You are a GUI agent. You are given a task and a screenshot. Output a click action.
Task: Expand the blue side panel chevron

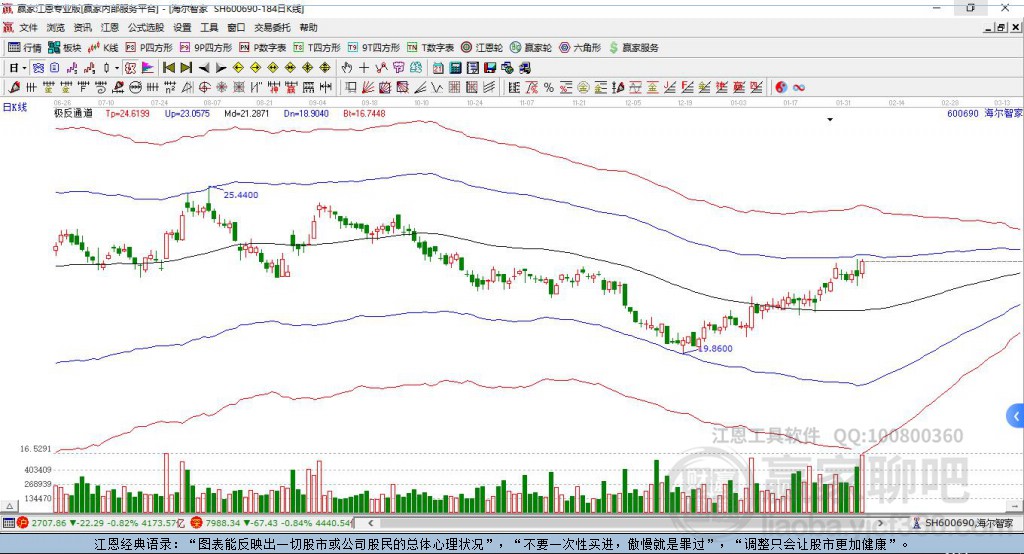pyautogui.click(x=1016, y=416)
